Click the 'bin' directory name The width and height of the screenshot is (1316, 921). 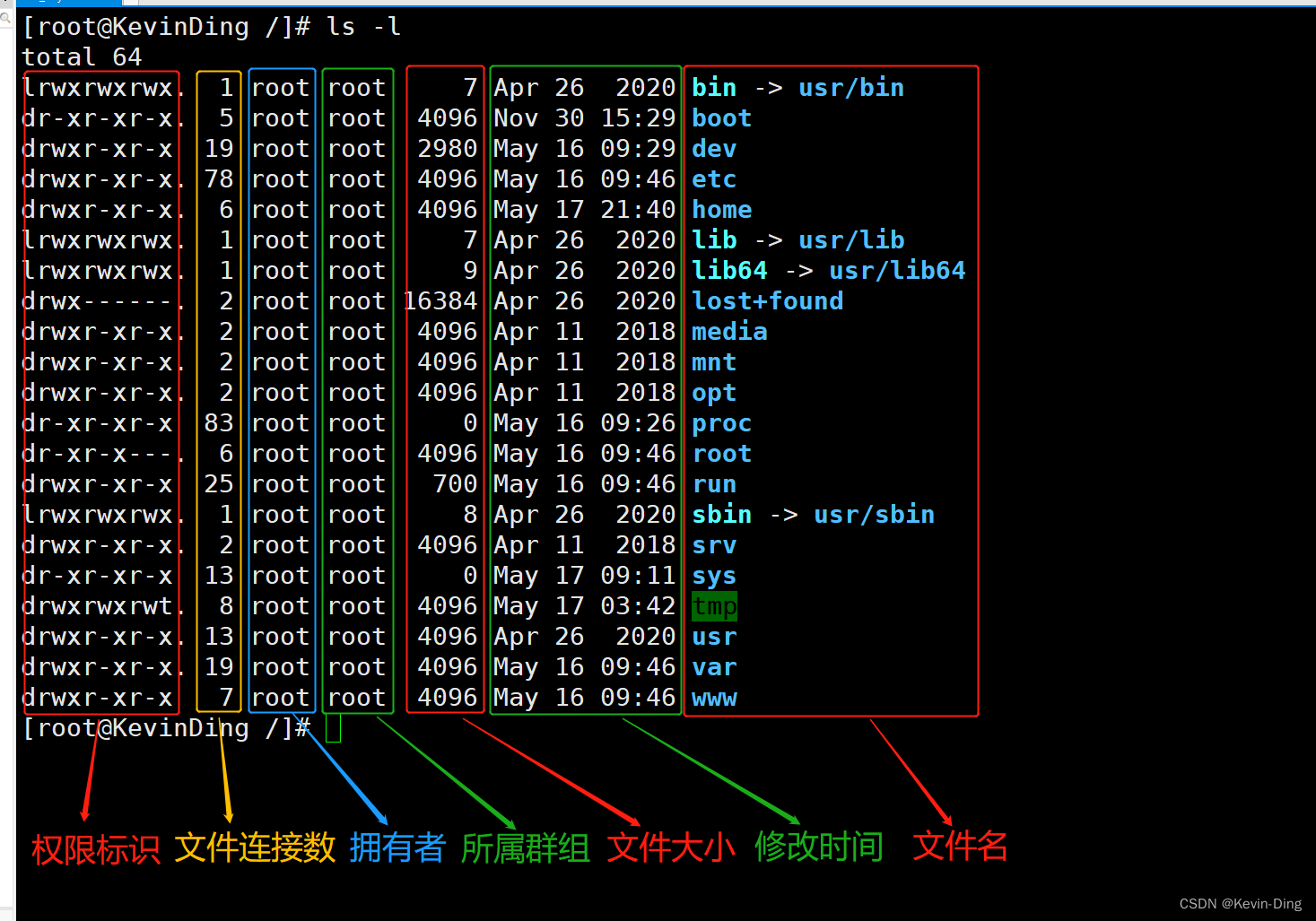click(714, 88)
